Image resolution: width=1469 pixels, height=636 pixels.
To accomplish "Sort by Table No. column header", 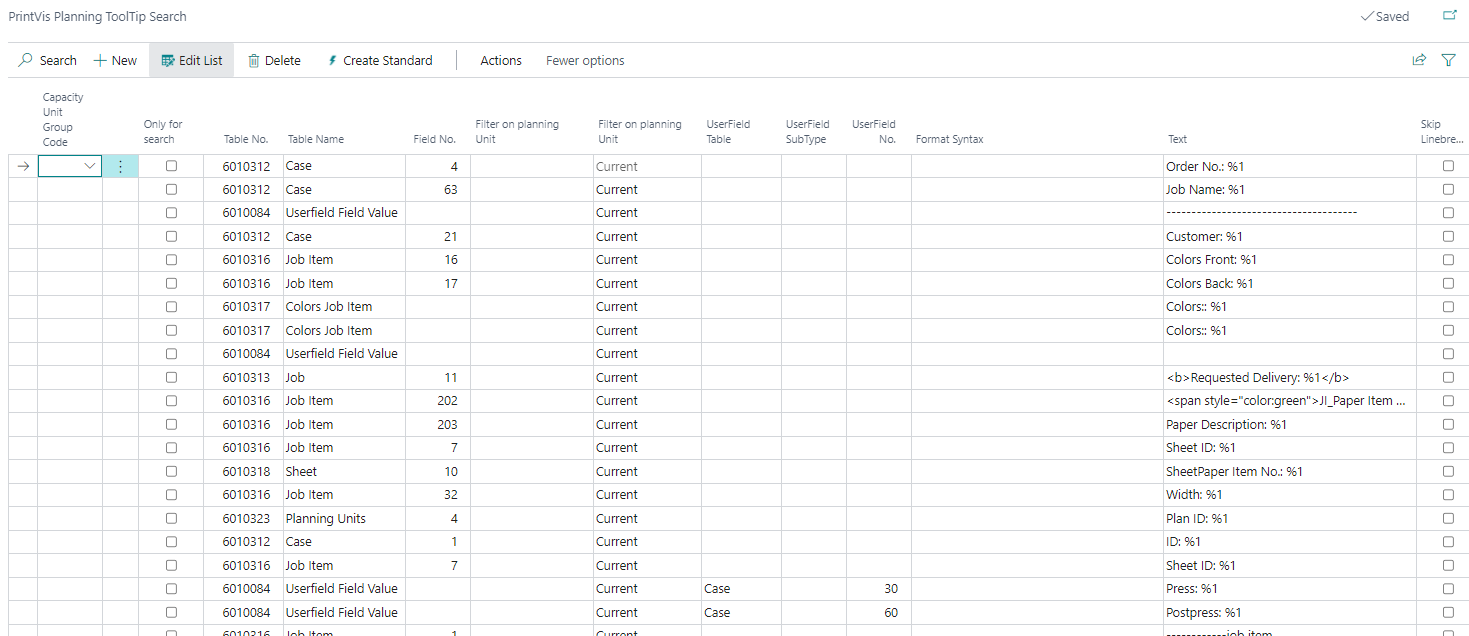I will tap(246, 140).
